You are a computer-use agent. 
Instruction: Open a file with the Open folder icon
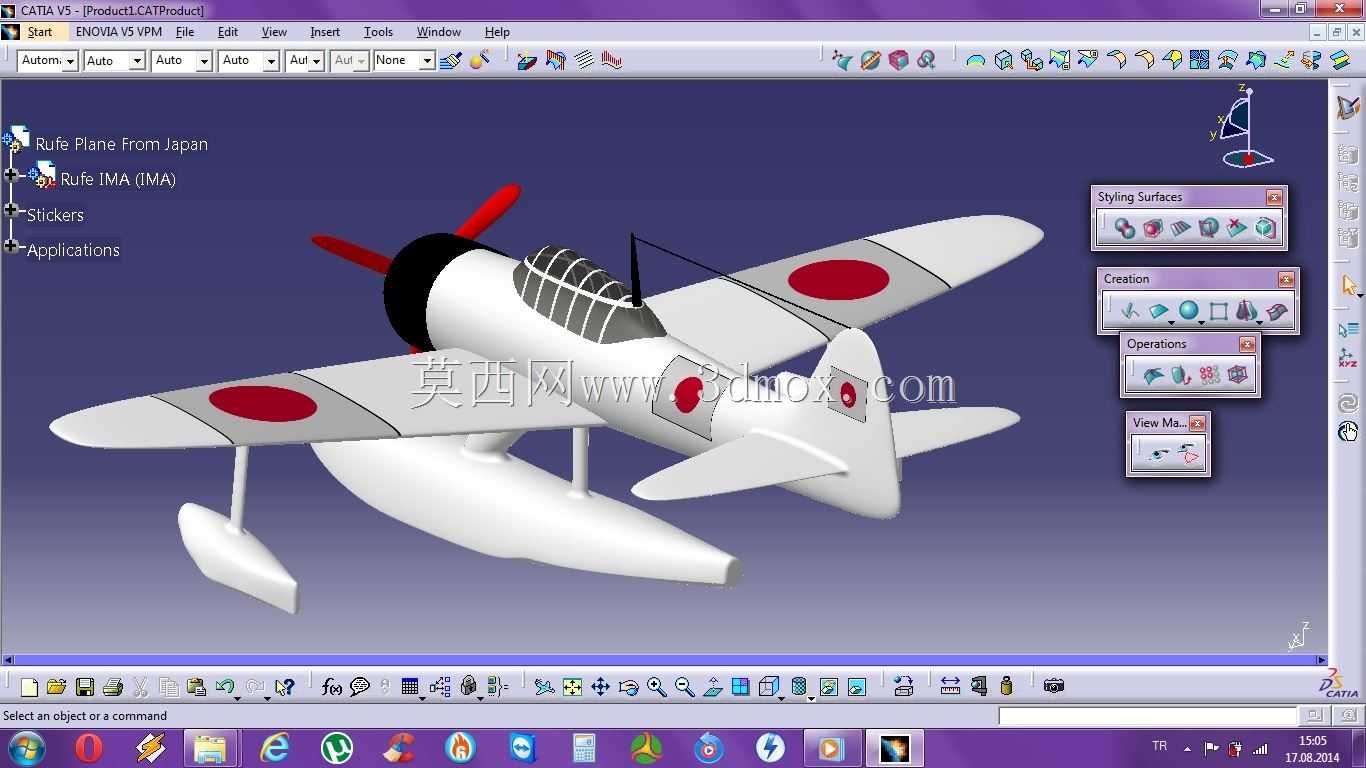pos(56,686)
